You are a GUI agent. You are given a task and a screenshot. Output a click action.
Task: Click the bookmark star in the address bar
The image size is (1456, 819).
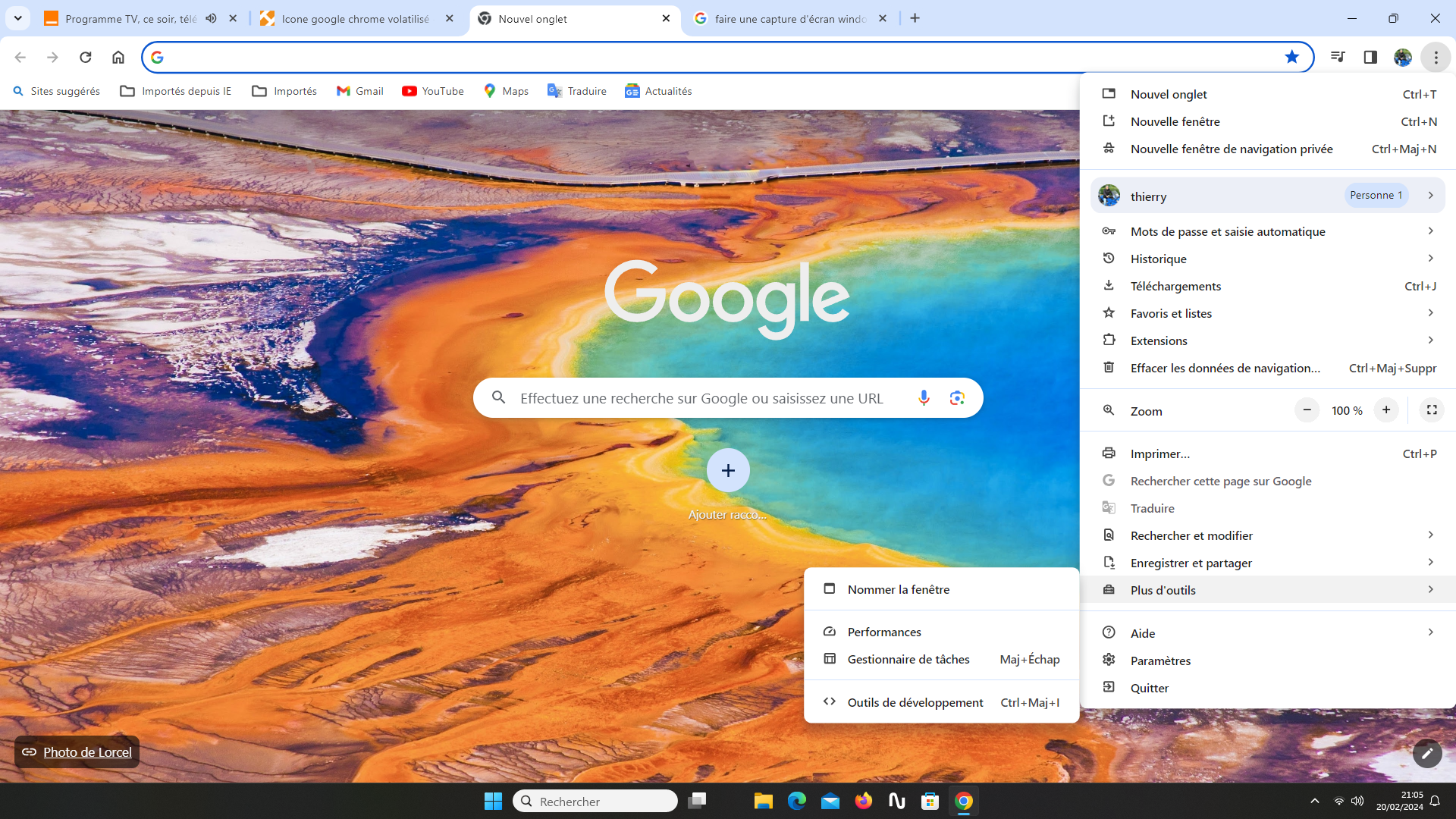(x=1291, y=57)
